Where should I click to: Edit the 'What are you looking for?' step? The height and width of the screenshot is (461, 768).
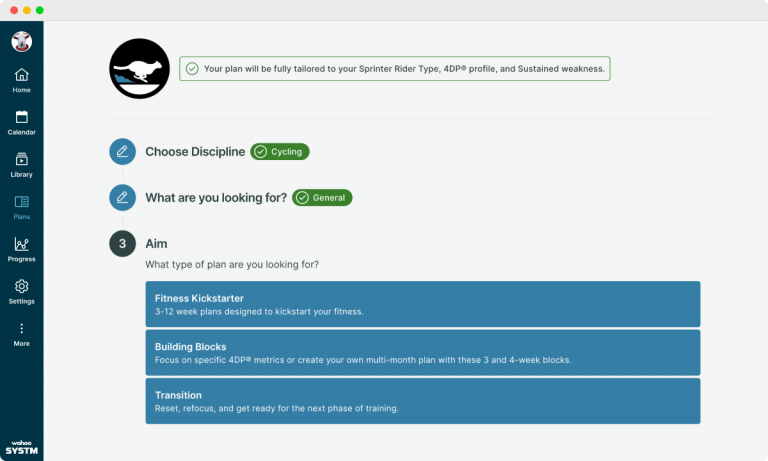pos(122,197)
